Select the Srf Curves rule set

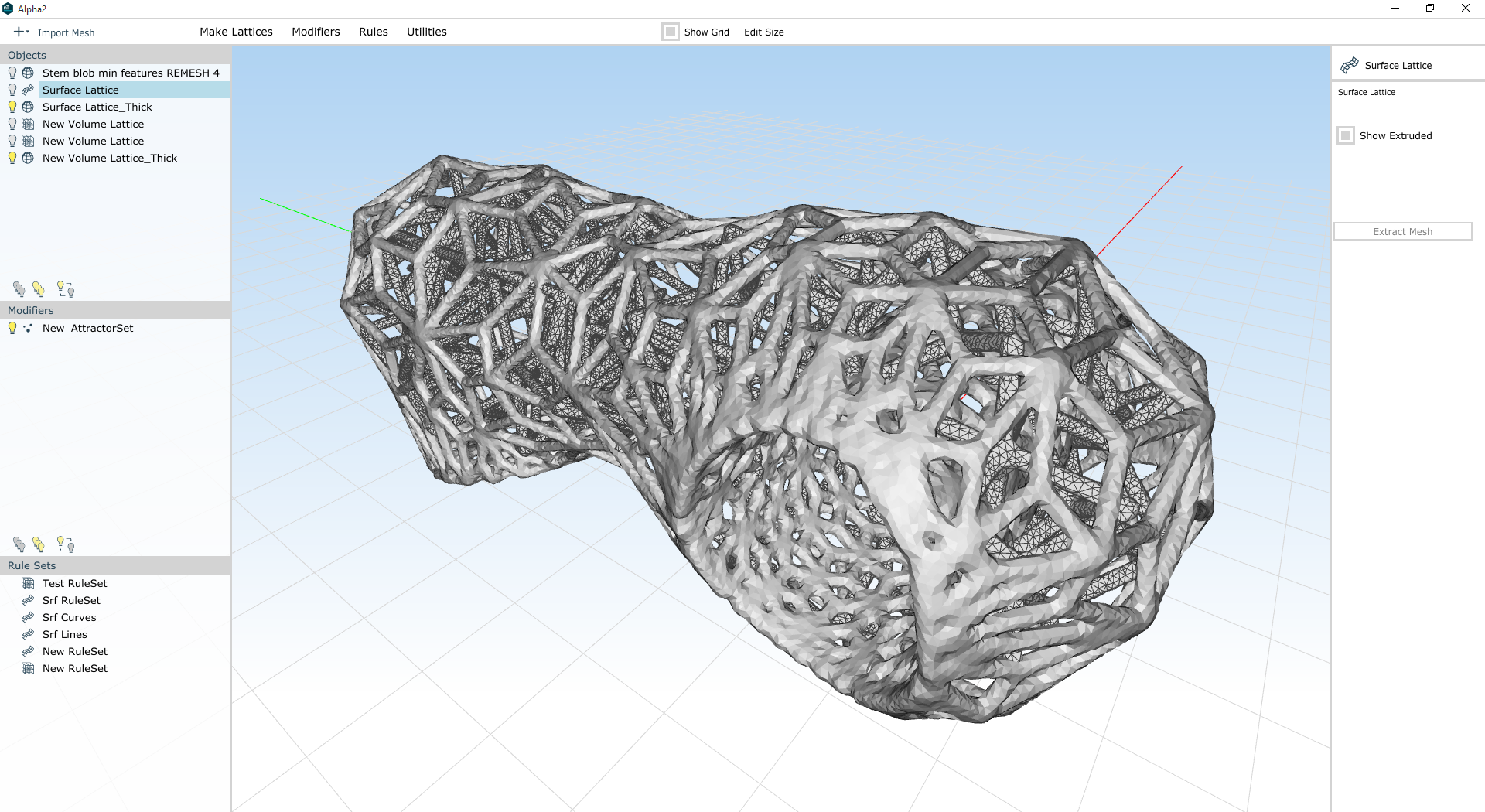[69, 617]
